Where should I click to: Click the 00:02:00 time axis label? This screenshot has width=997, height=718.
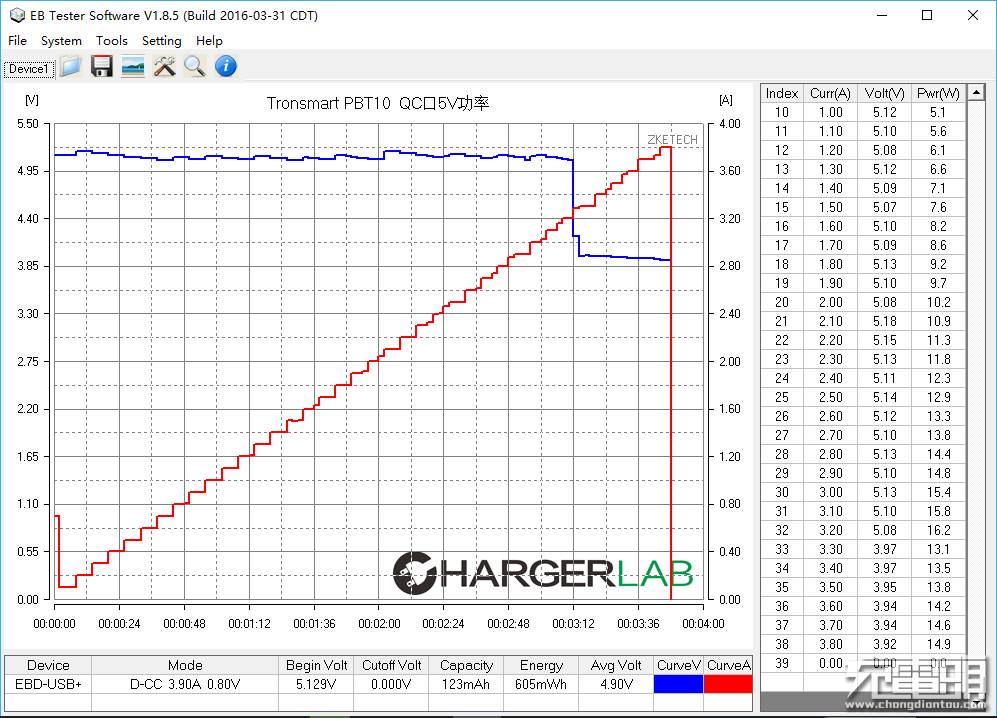(379, 624)
